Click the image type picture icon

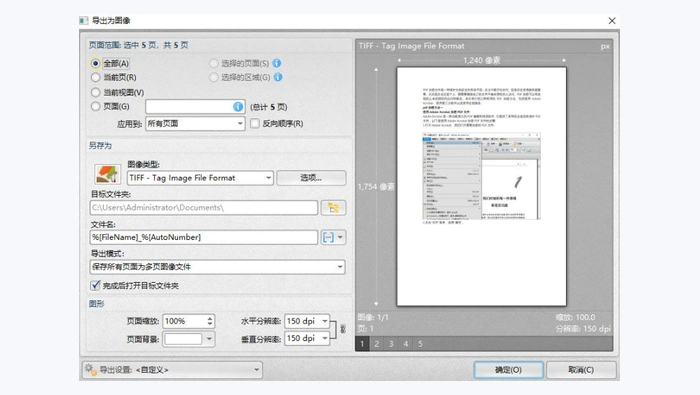pyautogui.click(x=107, y=174)
